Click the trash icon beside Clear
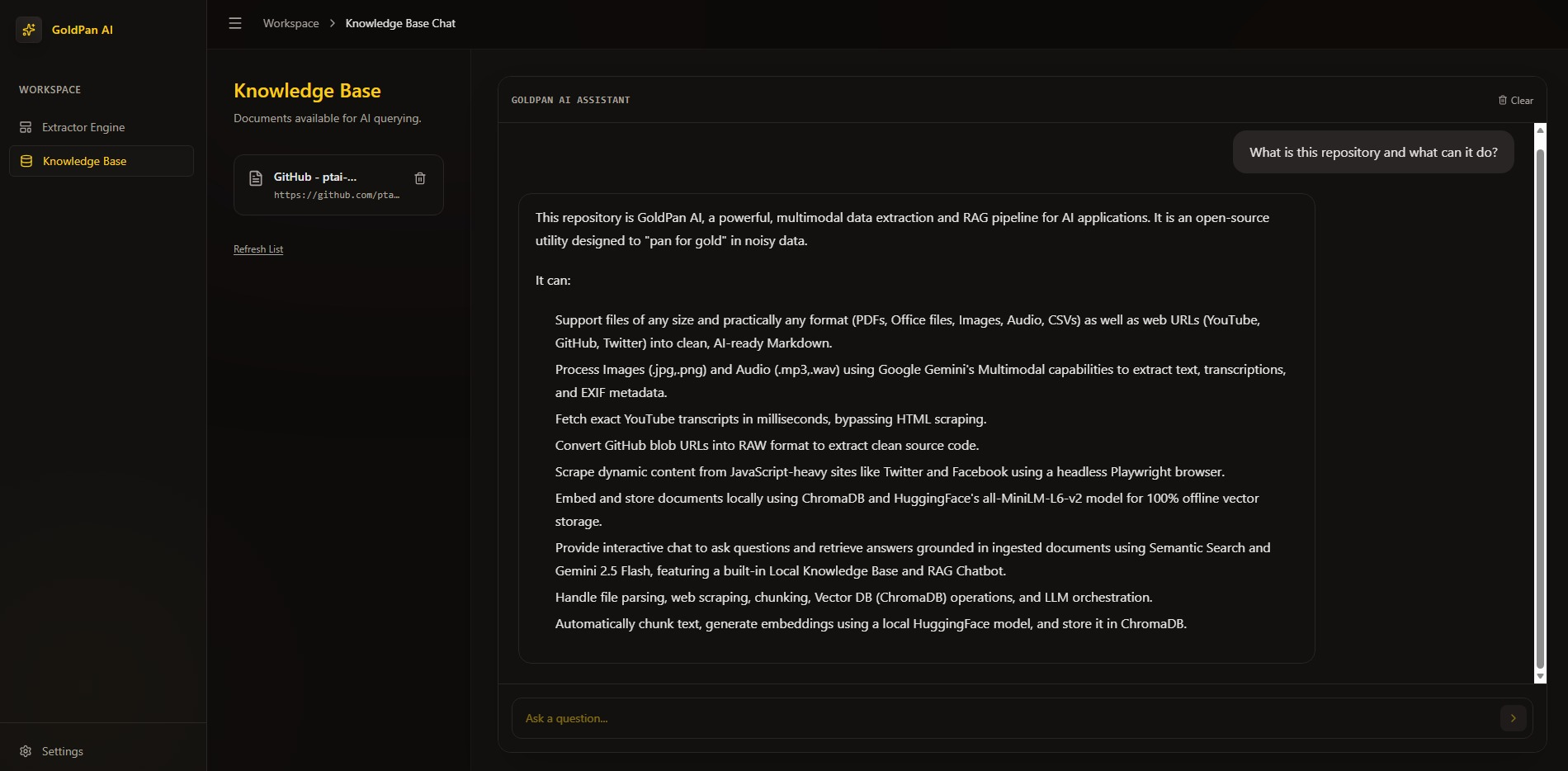Viewport: 1568px width, 771px height. [1503, 100]
